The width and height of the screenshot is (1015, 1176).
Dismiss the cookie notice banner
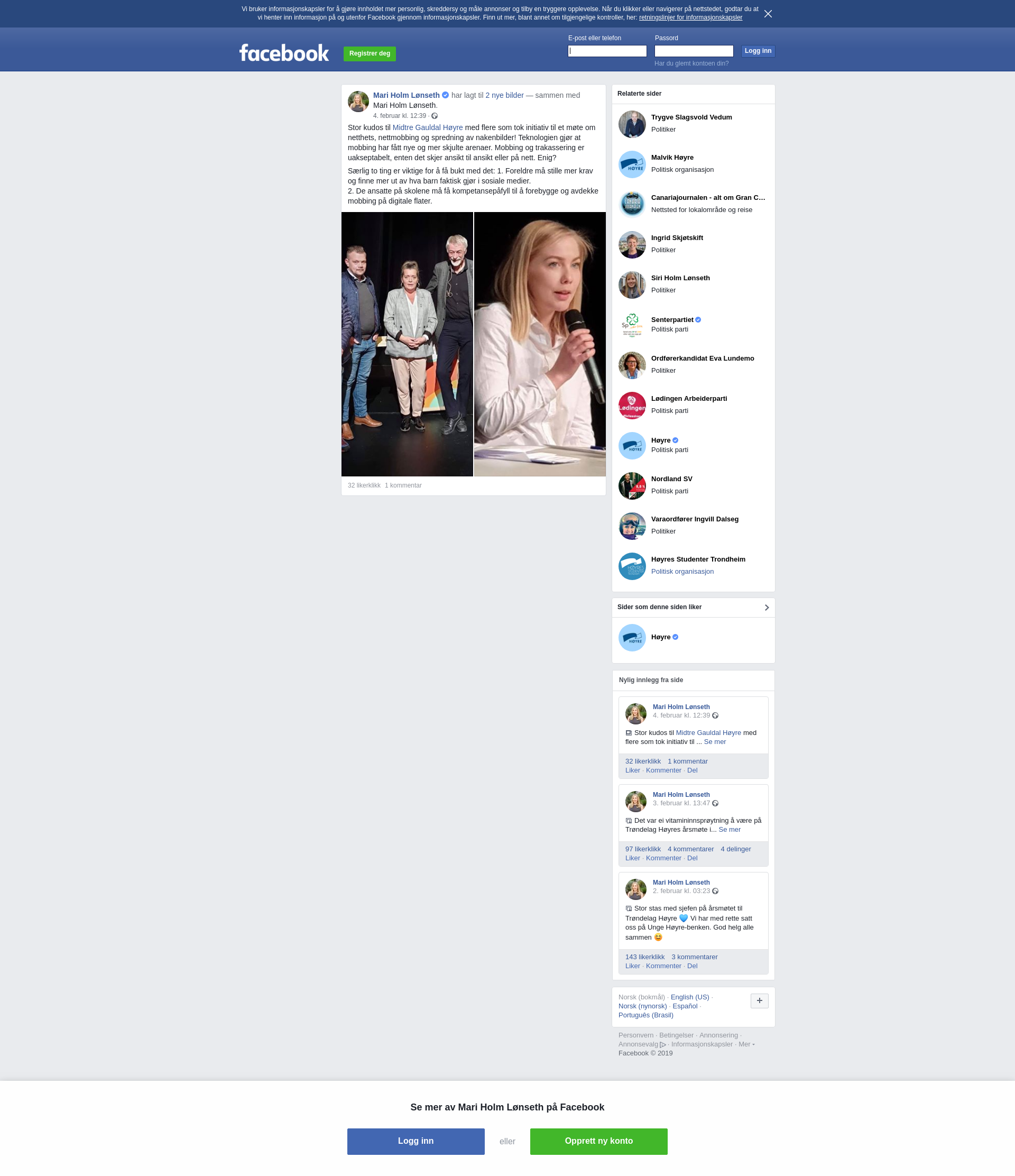point(768,14)
